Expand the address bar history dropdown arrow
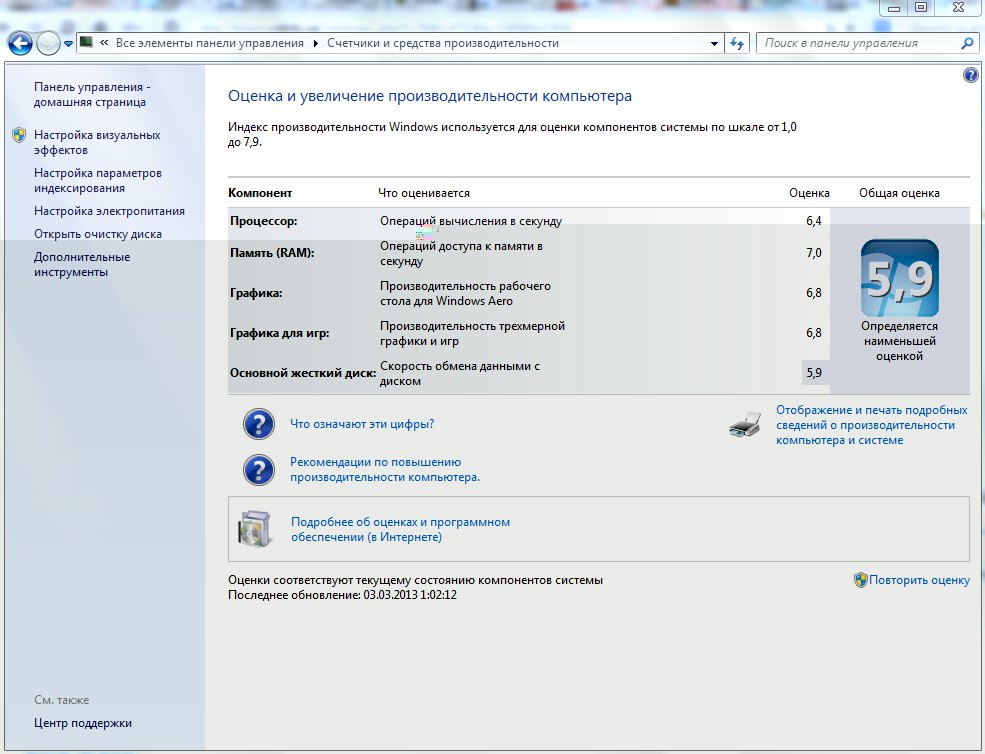Image resolution: width=985 pixels, height=754 pixels. (714, 43)
